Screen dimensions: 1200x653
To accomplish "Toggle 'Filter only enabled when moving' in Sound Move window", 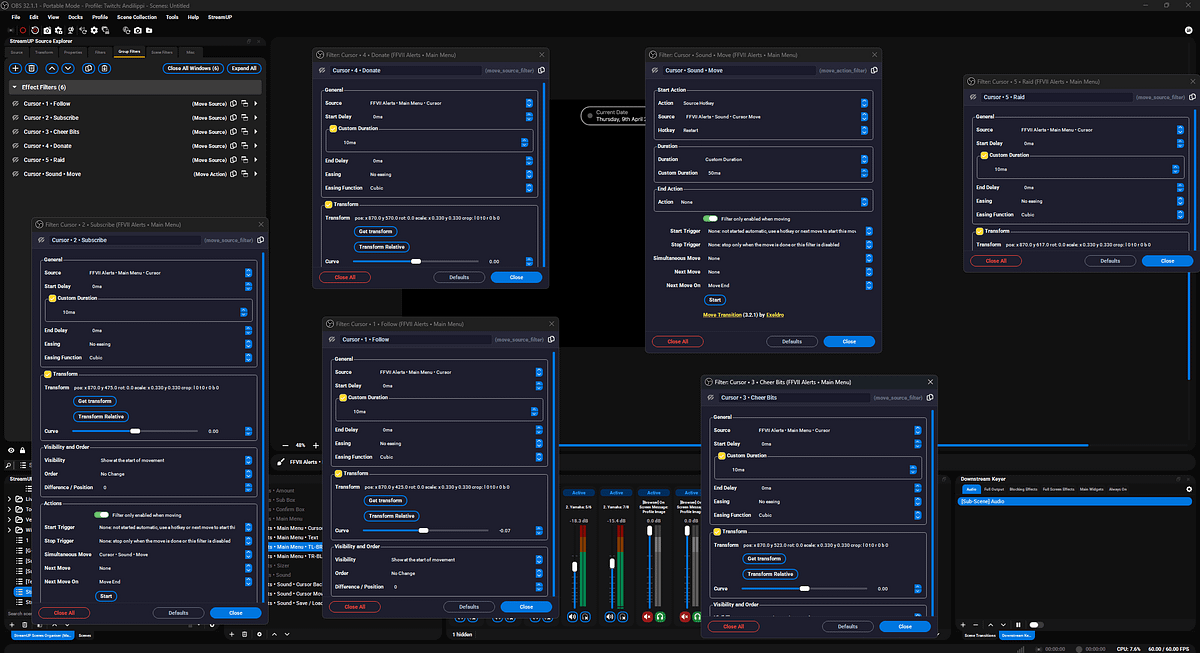I will pyautogui.click(x=710, y=217).
